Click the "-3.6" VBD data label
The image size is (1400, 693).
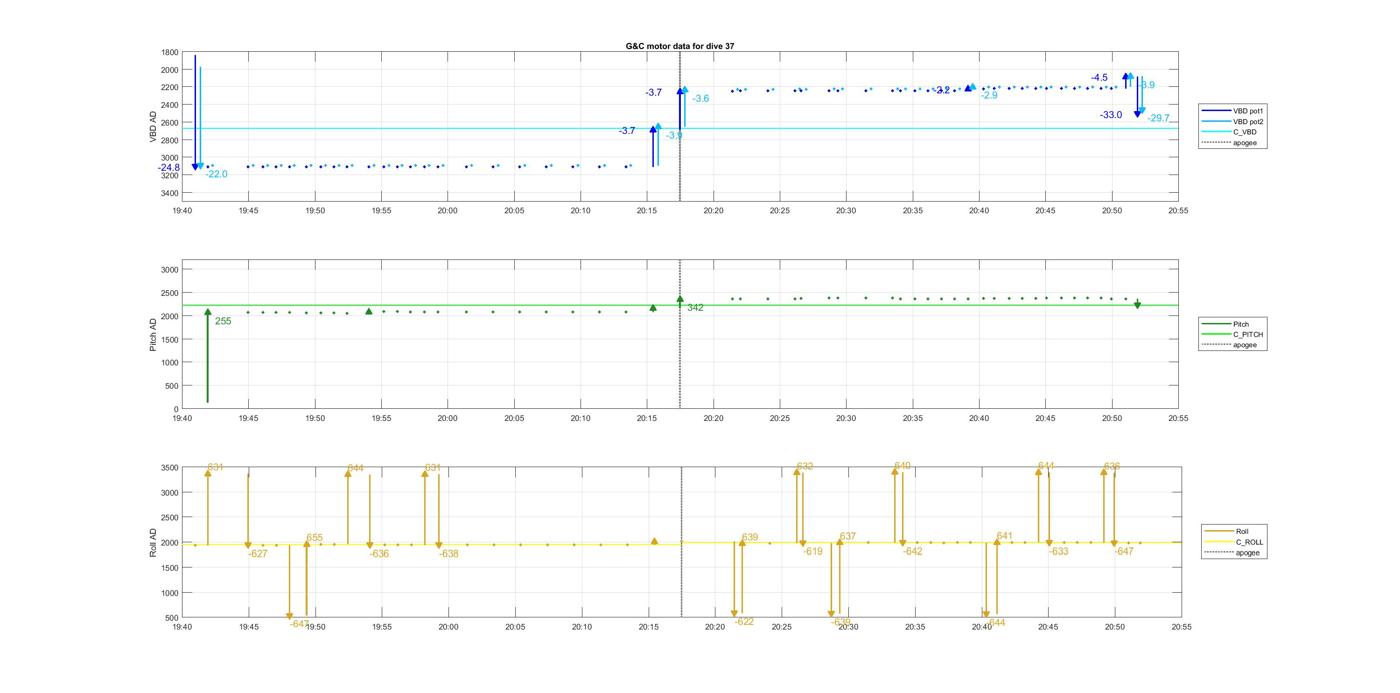[701, 98]
